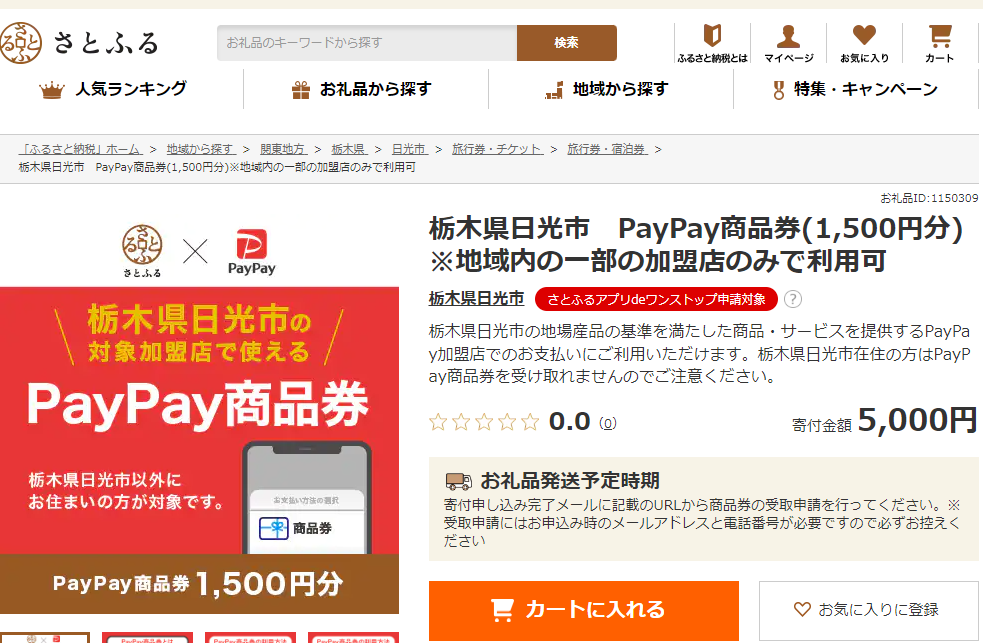Click 地域から探す breadcrumb link
The width and height of the screenshot is (983, 643).
(201, 149)
